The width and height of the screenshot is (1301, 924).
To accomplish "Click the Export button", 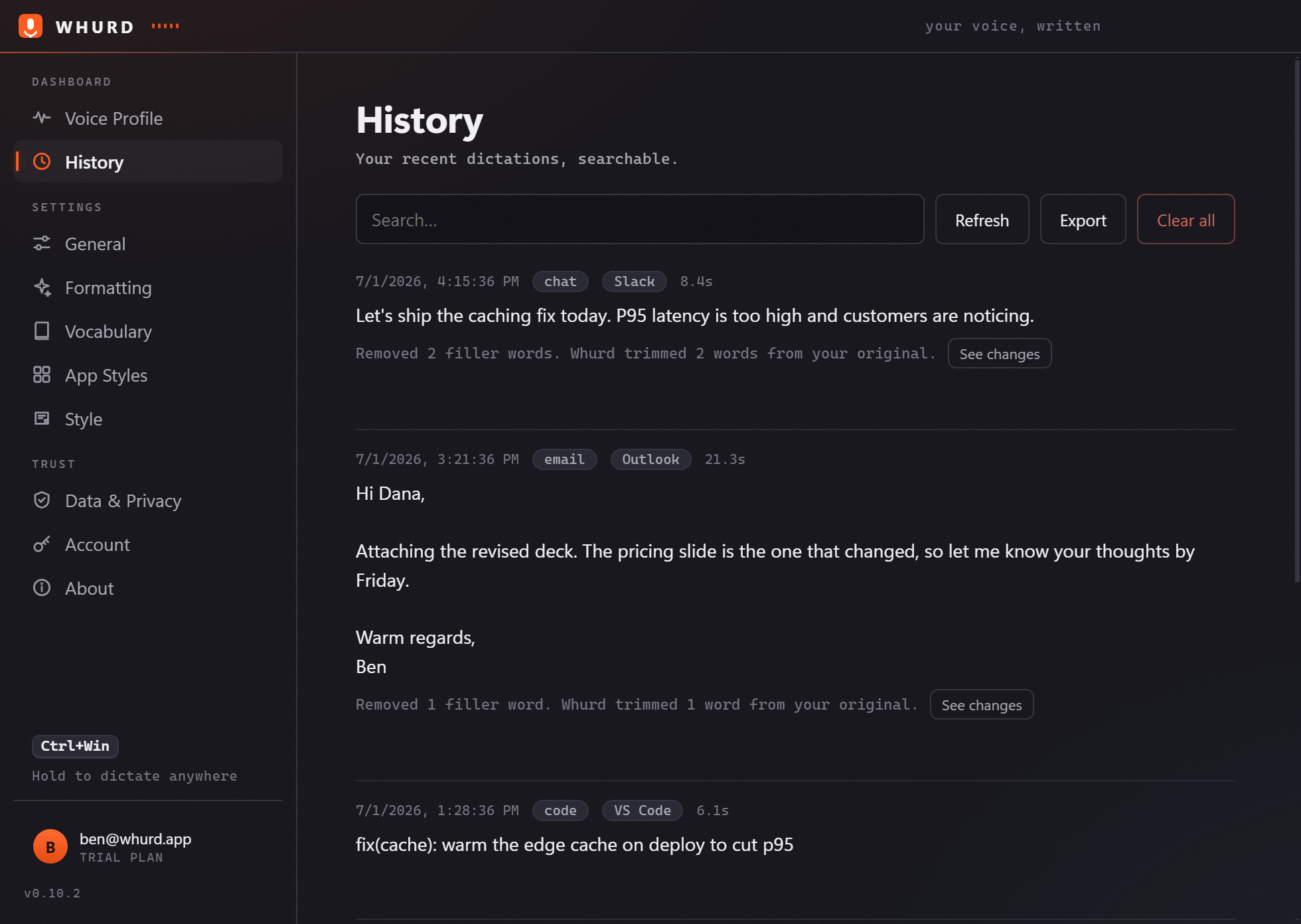I will pos(1083,219).
